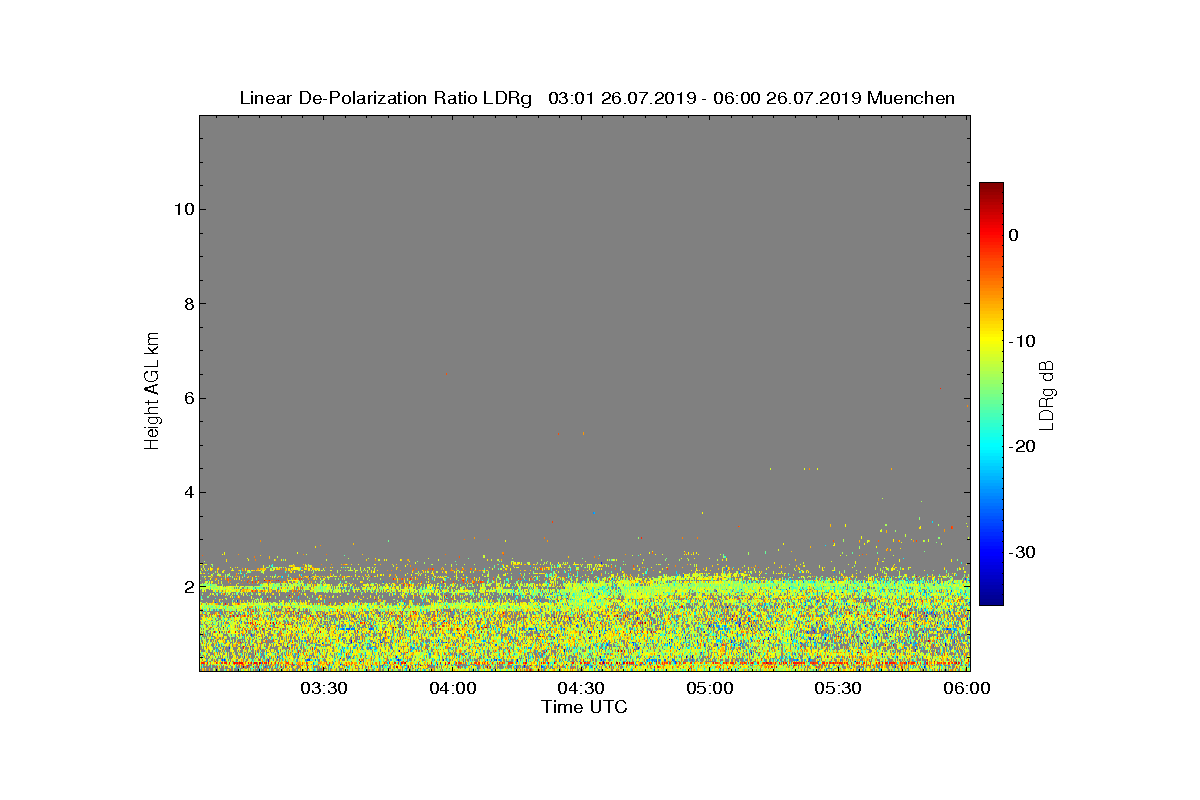Click the 05:30 time axis label
This screenshot has width=1200, height=800.
[838, 688]
